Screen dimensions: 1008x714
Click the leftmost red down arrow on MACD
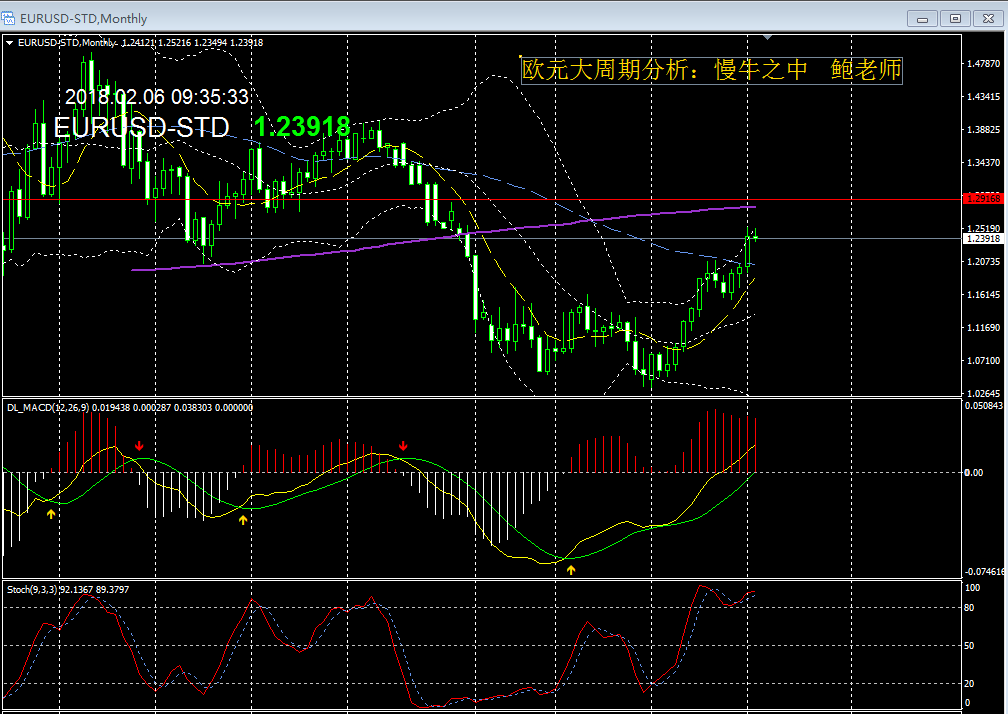(139, 445)
